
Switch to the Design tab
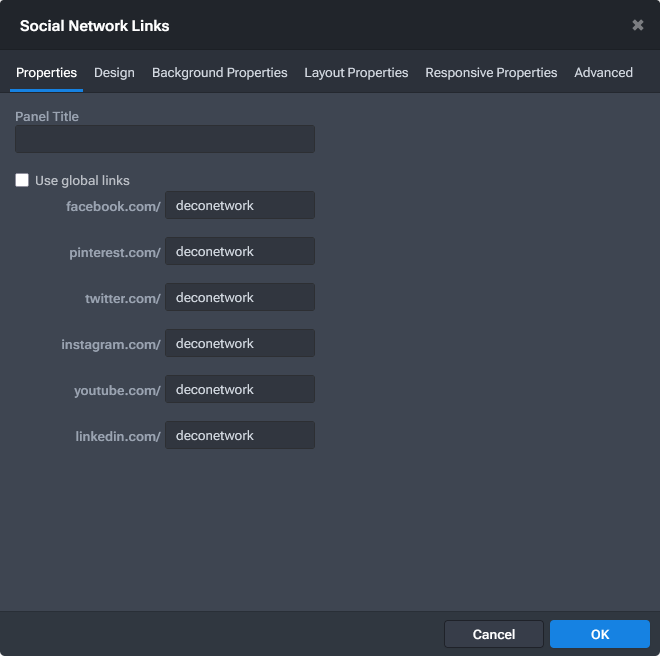(x=114, y=73)
